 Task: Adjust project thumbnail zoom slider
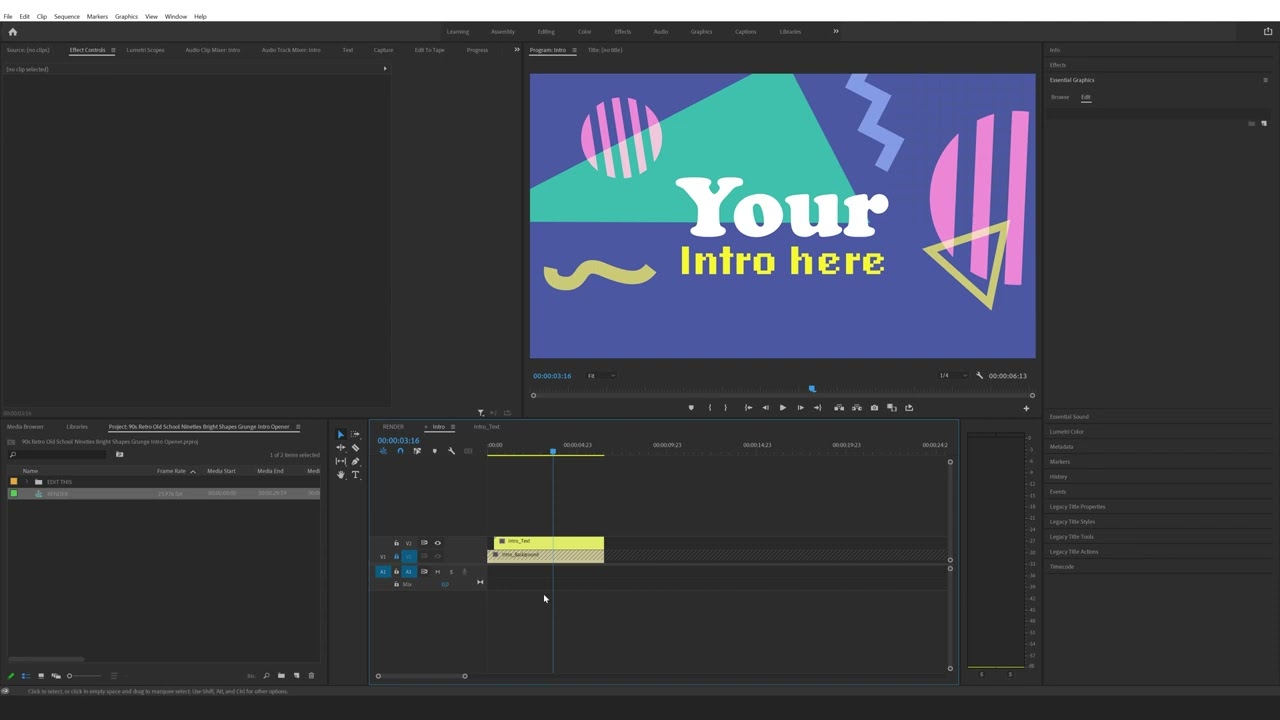click(x=70, y=676)
